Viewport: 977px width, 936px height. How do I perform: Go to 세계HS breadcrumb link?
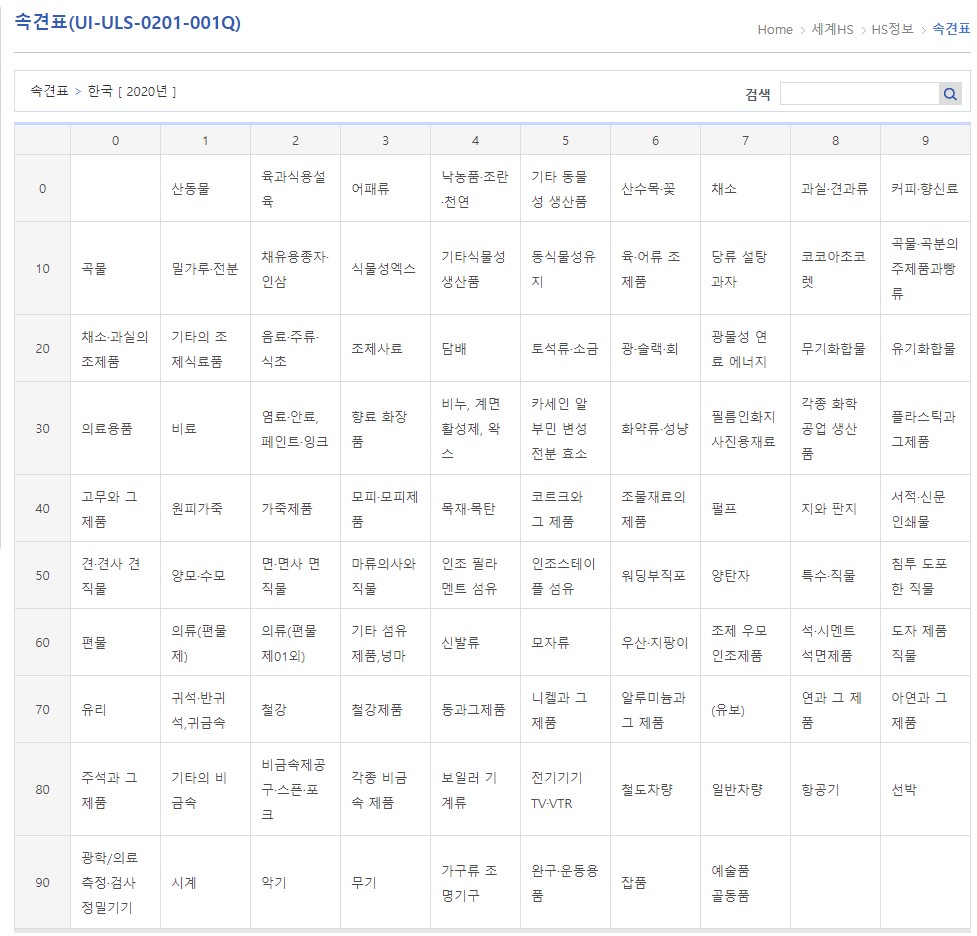(832, 29)
